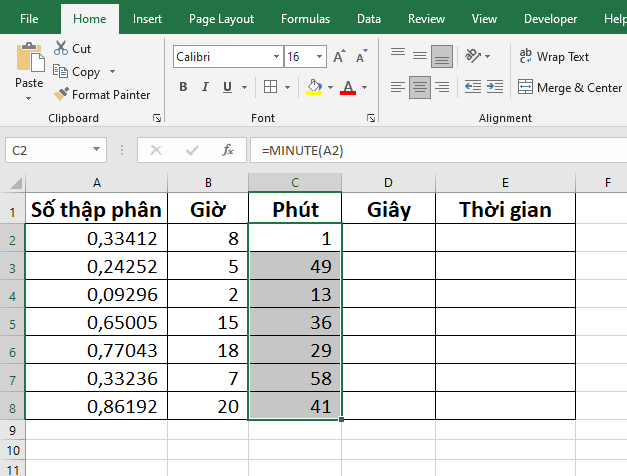Open the Calibri font name dropdown
627x476 pixels.
click(x=273, y=57)
